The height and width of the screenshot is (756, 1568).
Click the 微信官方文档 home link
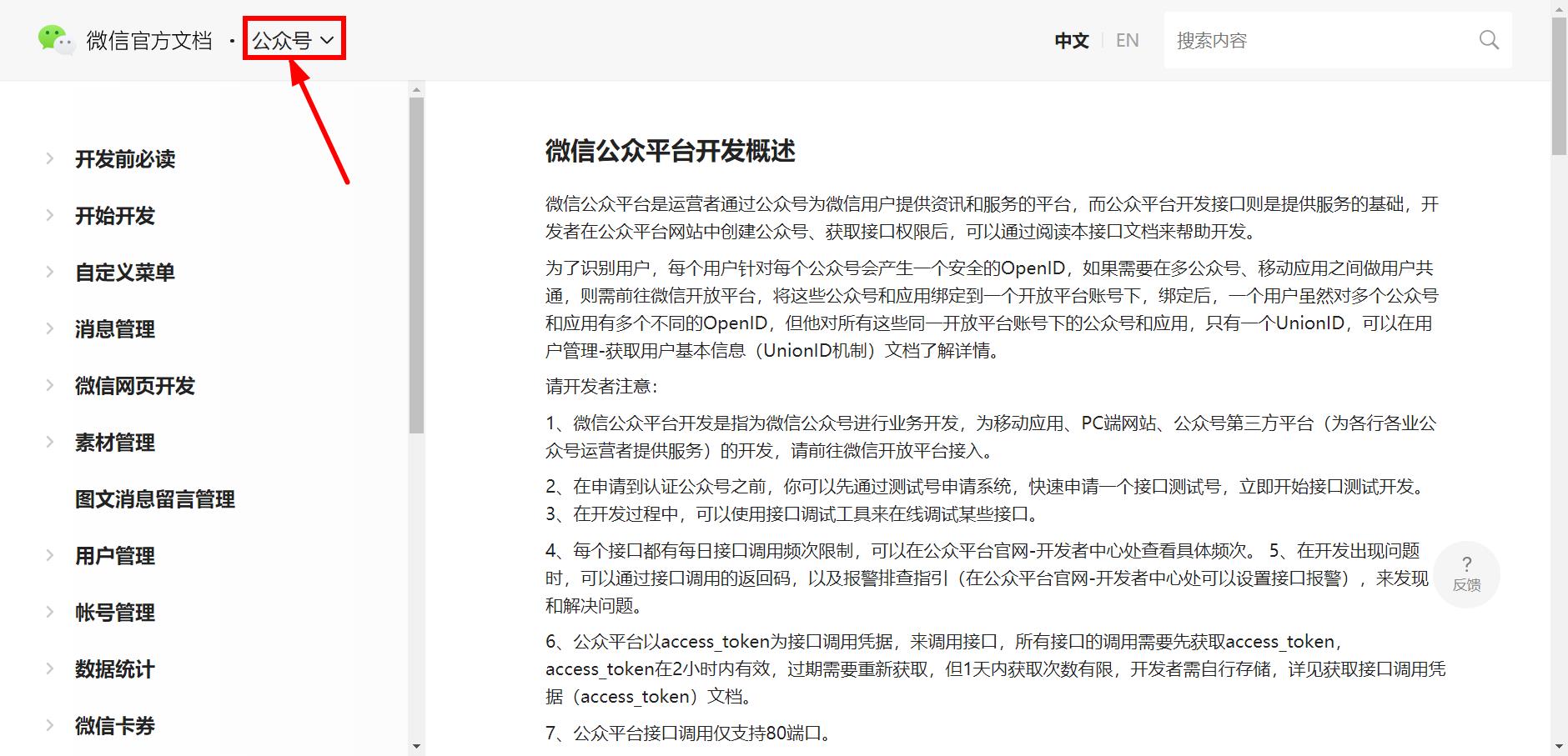[x=150, y=39]
